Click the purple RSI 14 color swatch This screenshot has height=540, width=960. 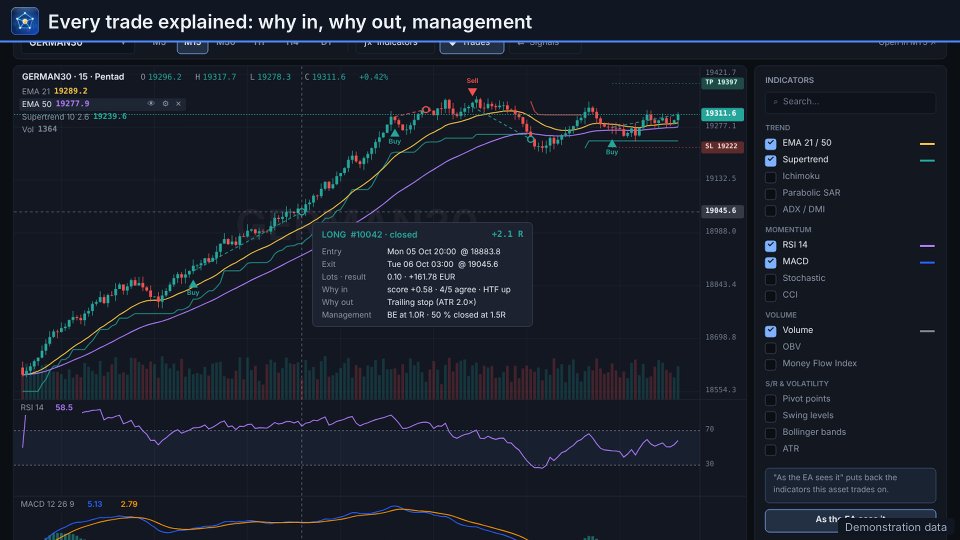pos(927,246)
